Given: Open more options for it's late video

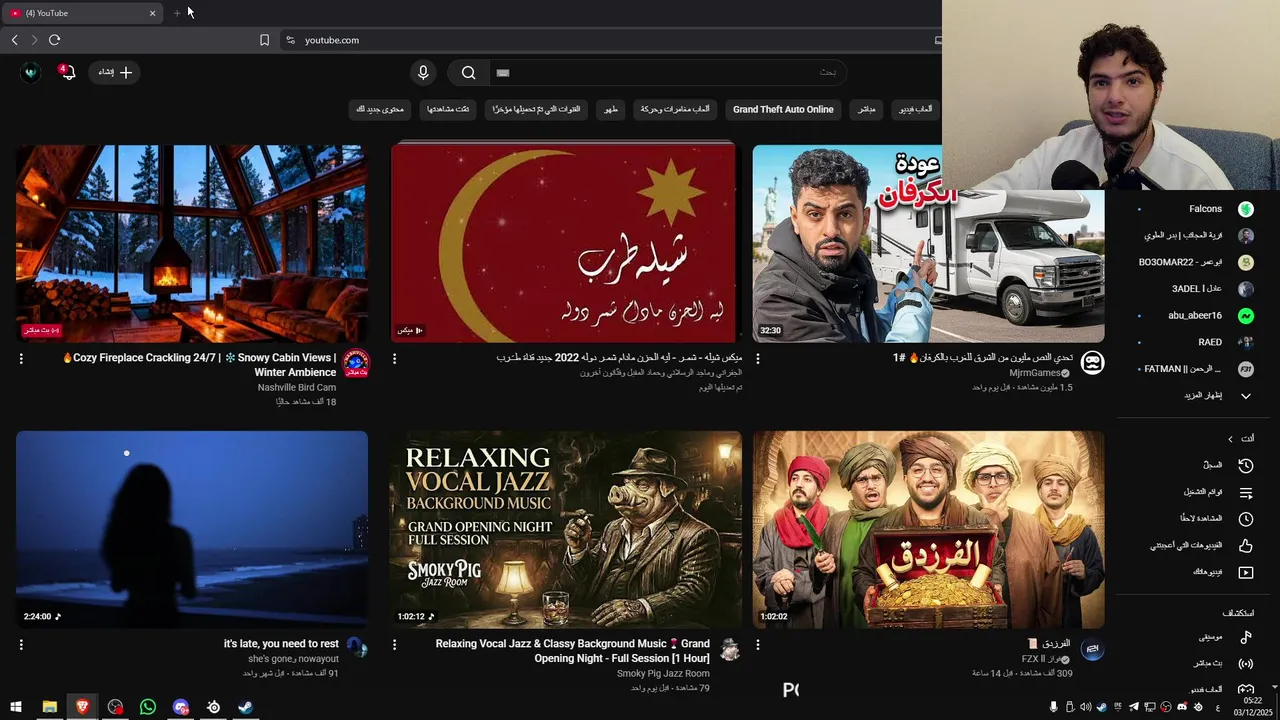Looking at the screenshot, I should 21,645.
